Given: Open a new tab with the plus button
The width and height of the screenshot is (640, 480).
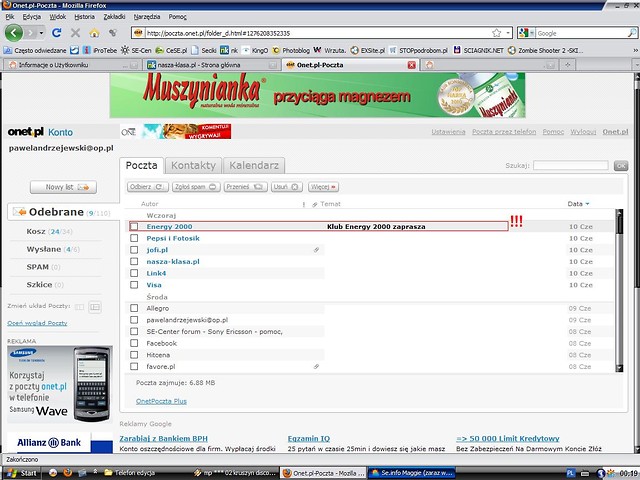Looking at the screenshot, I should [x=568, y=64].
